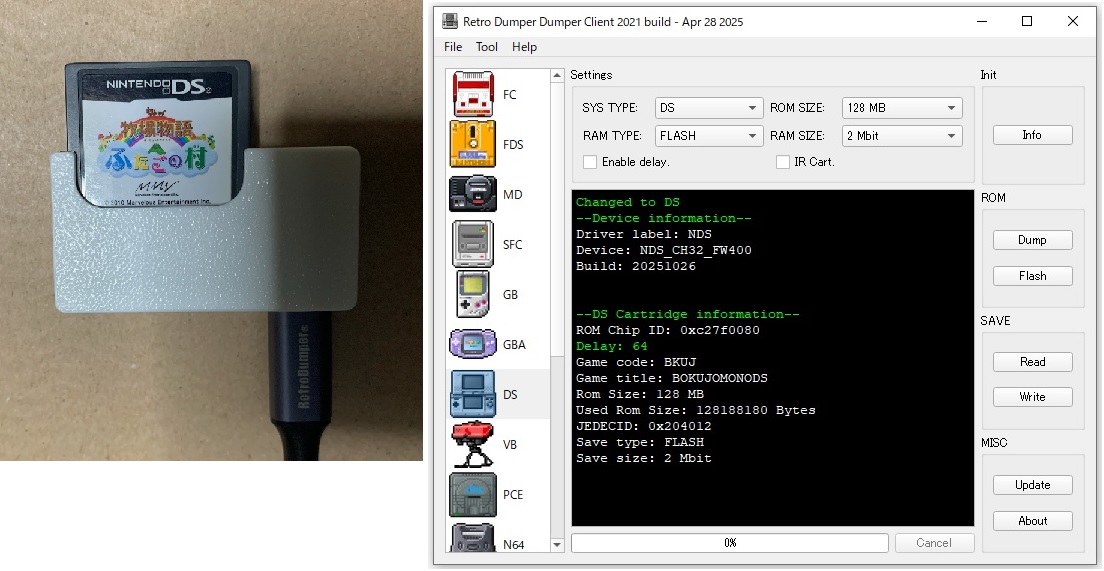1104x571 pixels.
Task: Click the log line 'JEDECID: 0x204012'
Action: 644,426
